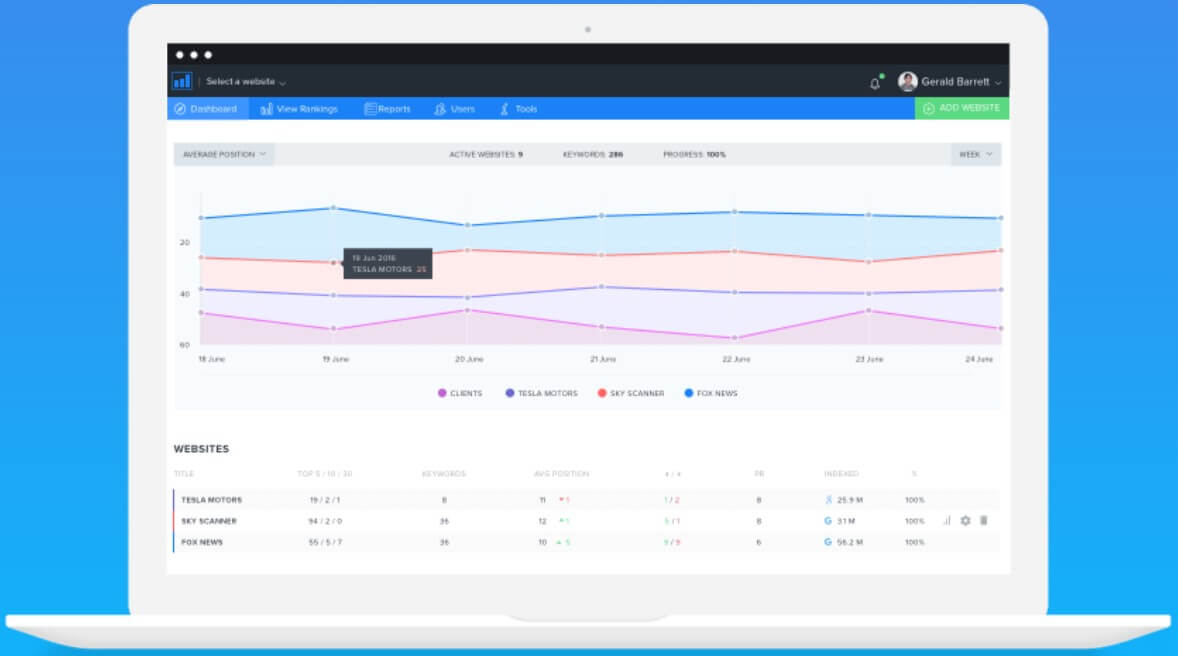Toggle Sky Scanner series in chart legend
Image resolution: width=1178 pixels, height=656 pixels.
[631, 393]
